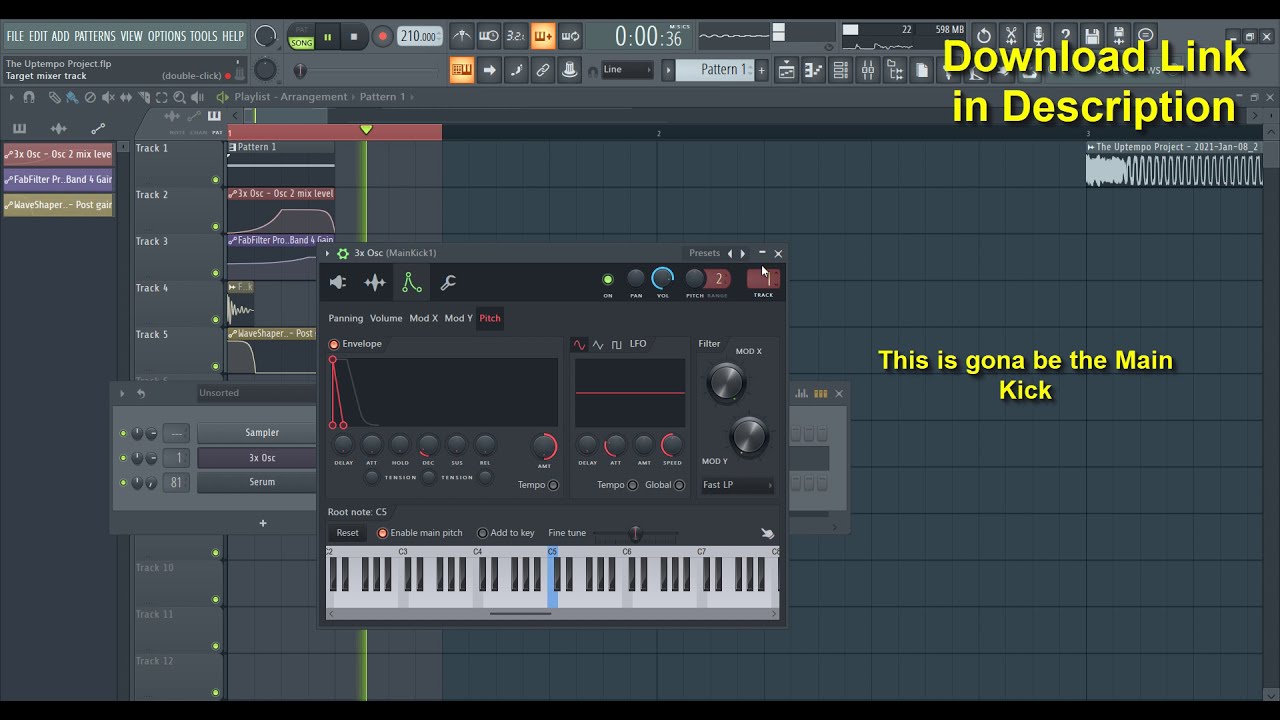Open 3x Osc sample settings waveform tab
Viewport: 1280px width, 720px height.
pos(375,283)
